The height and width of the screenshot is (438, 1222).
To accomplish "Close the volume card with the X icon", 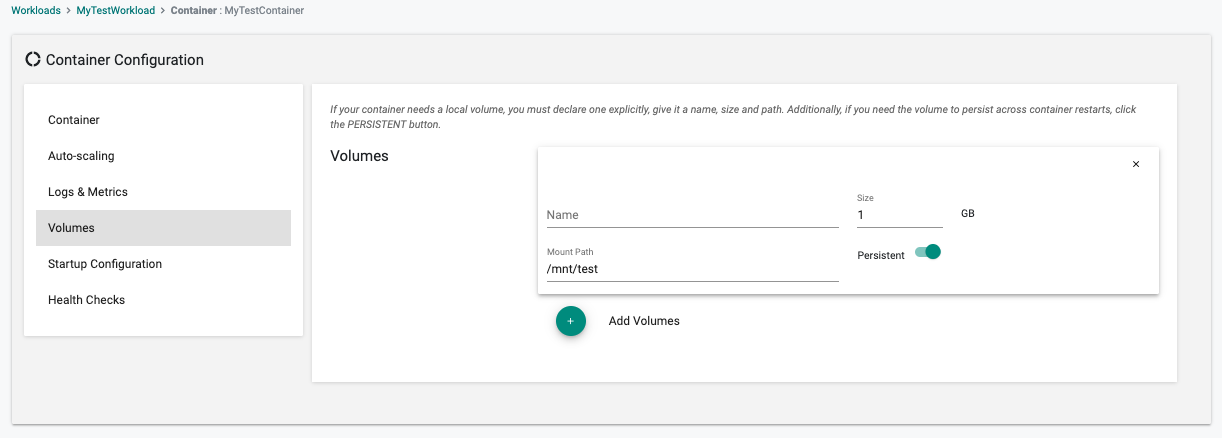I will coord(1136,164).
